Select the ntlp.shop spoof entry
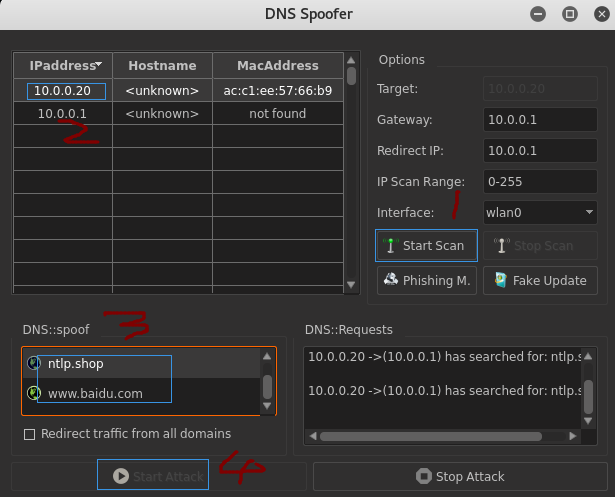This screenshot has height=497, width=615. 75,363
